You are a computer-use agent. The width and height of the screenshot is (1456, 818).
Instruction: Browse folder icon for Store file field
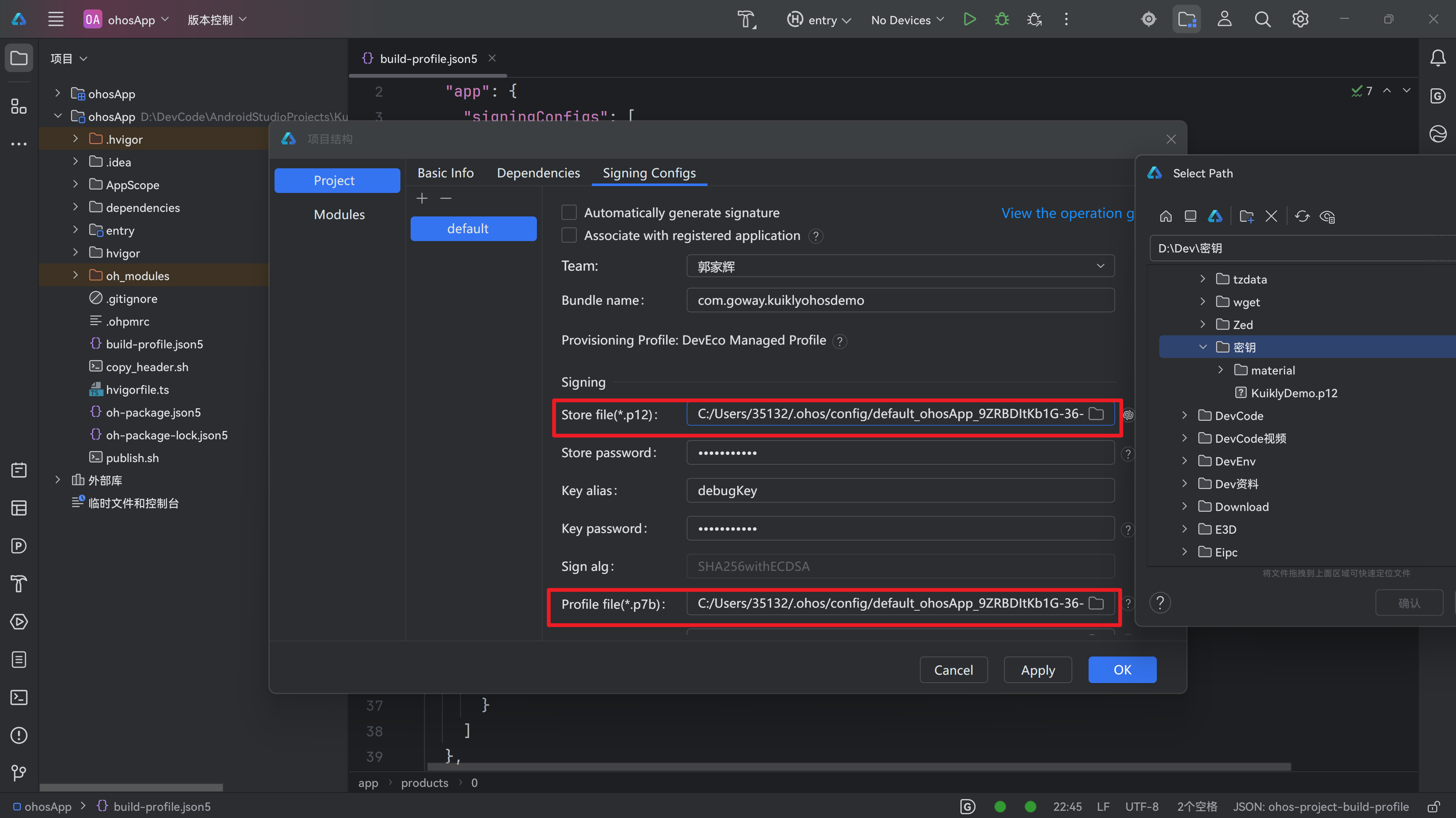(x=1096, y=414)
